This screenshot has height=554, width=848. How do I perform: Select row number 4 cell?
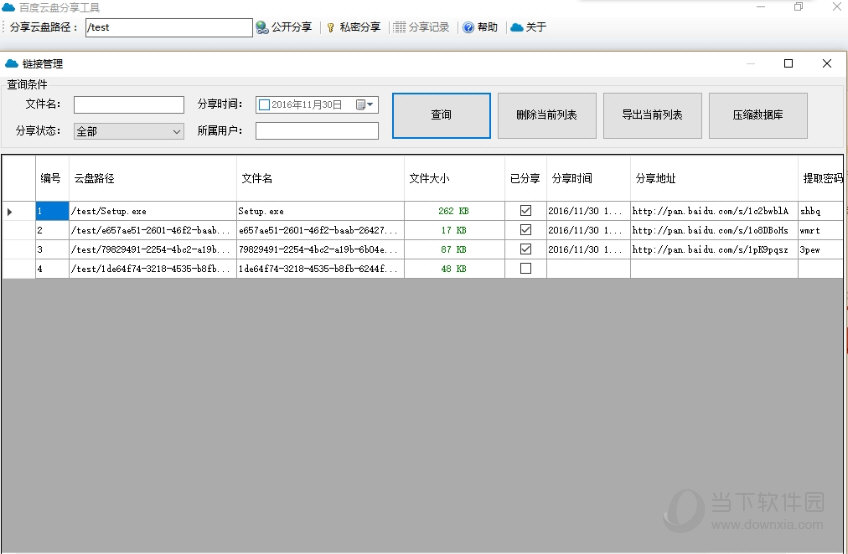(52, 269)
